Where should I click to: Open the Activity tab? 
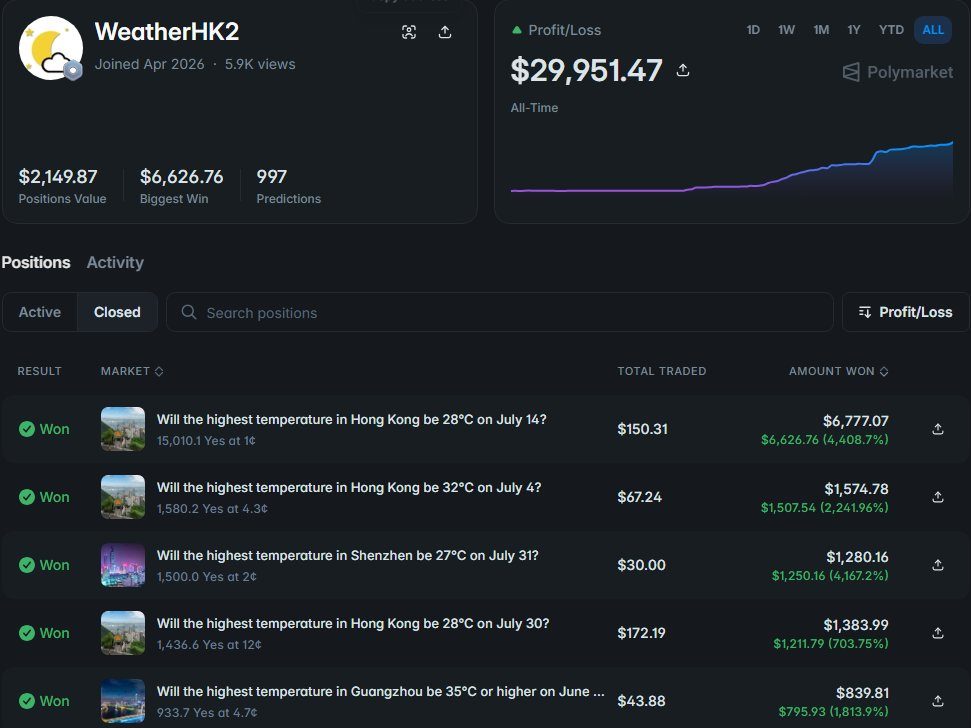point(115,262)
